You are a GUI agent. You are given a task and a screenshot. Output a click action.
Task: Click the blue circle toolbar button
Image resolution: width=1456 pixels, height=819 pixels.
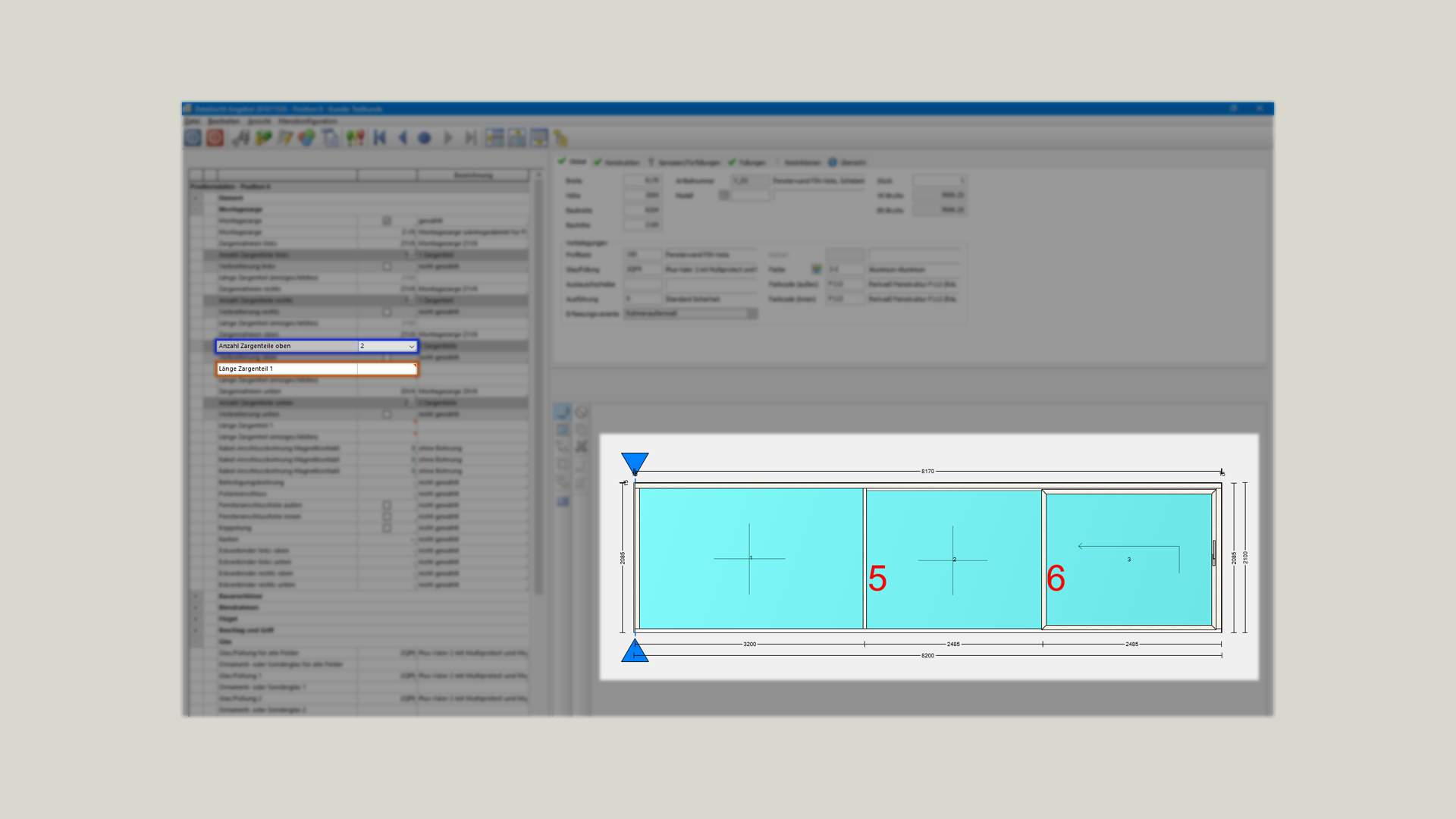[425, 138]
